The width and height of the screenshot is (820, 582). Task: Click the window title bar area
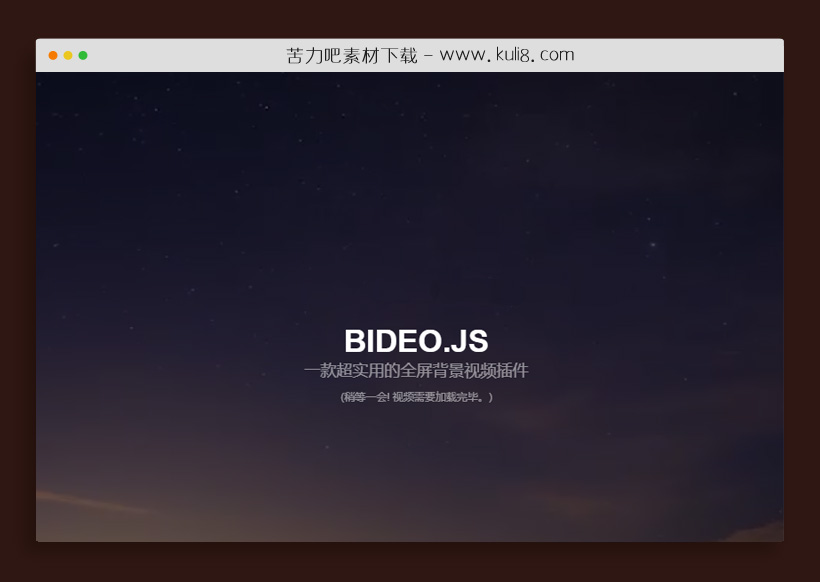click(650, 55)
